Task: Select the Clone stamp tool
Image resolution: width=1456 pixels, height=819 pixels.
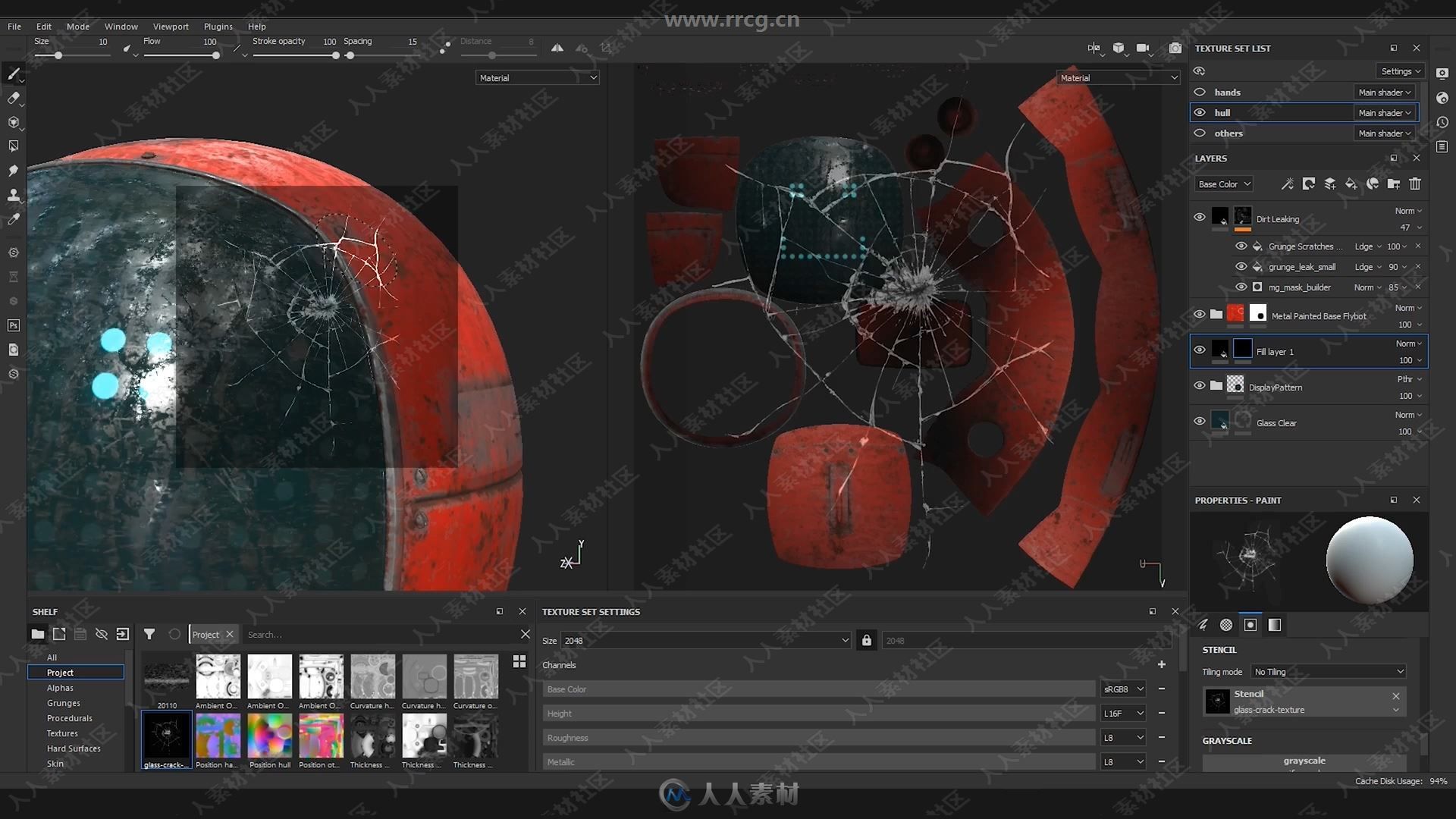Action: pos(13,195)
